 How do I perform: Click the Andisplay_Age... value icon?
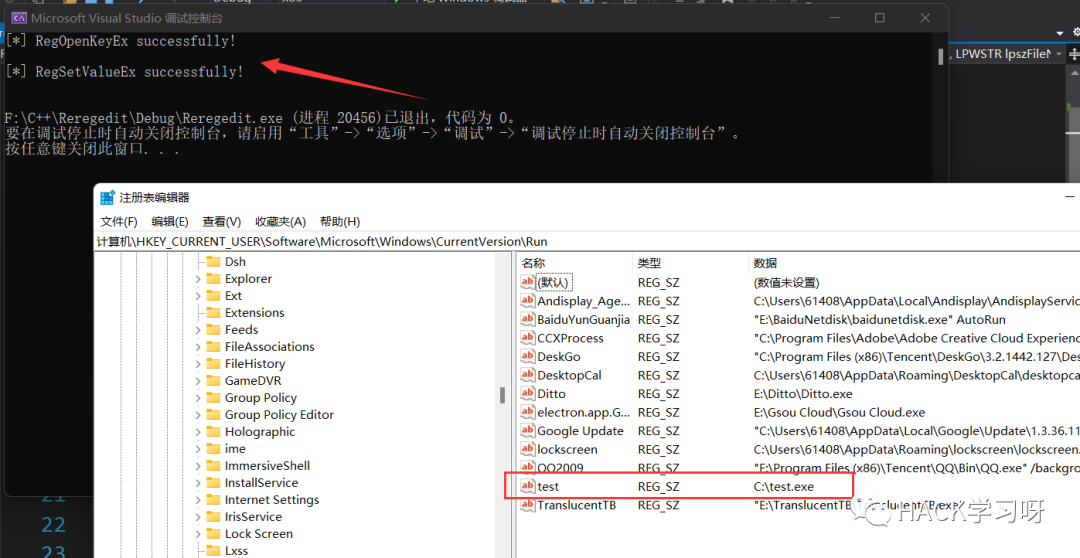pos(528,300)
